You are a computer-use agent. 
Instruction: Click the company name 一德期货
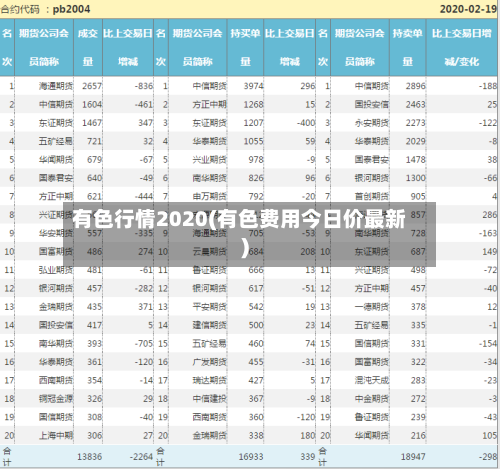372,307
